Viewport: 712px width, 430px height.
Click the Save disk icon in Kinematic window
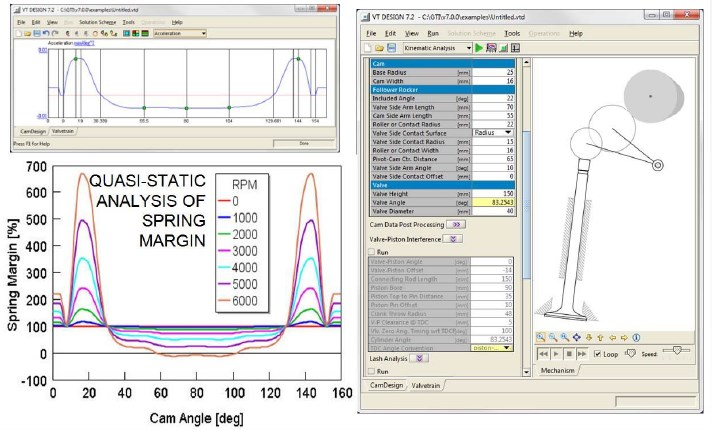390,47
